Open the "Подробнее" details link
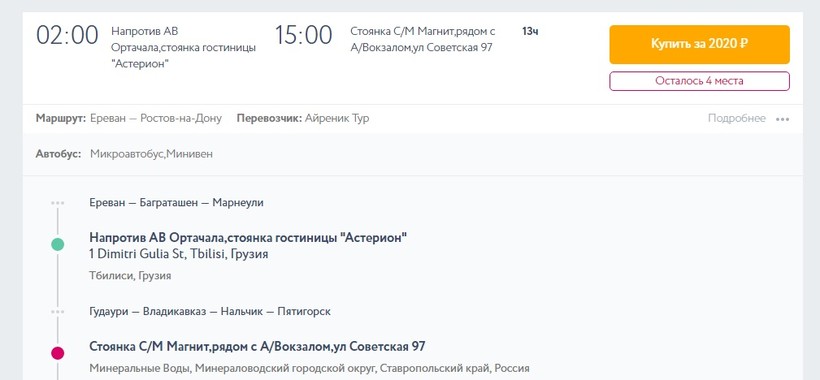820x380 pixels. coord(736,119)
